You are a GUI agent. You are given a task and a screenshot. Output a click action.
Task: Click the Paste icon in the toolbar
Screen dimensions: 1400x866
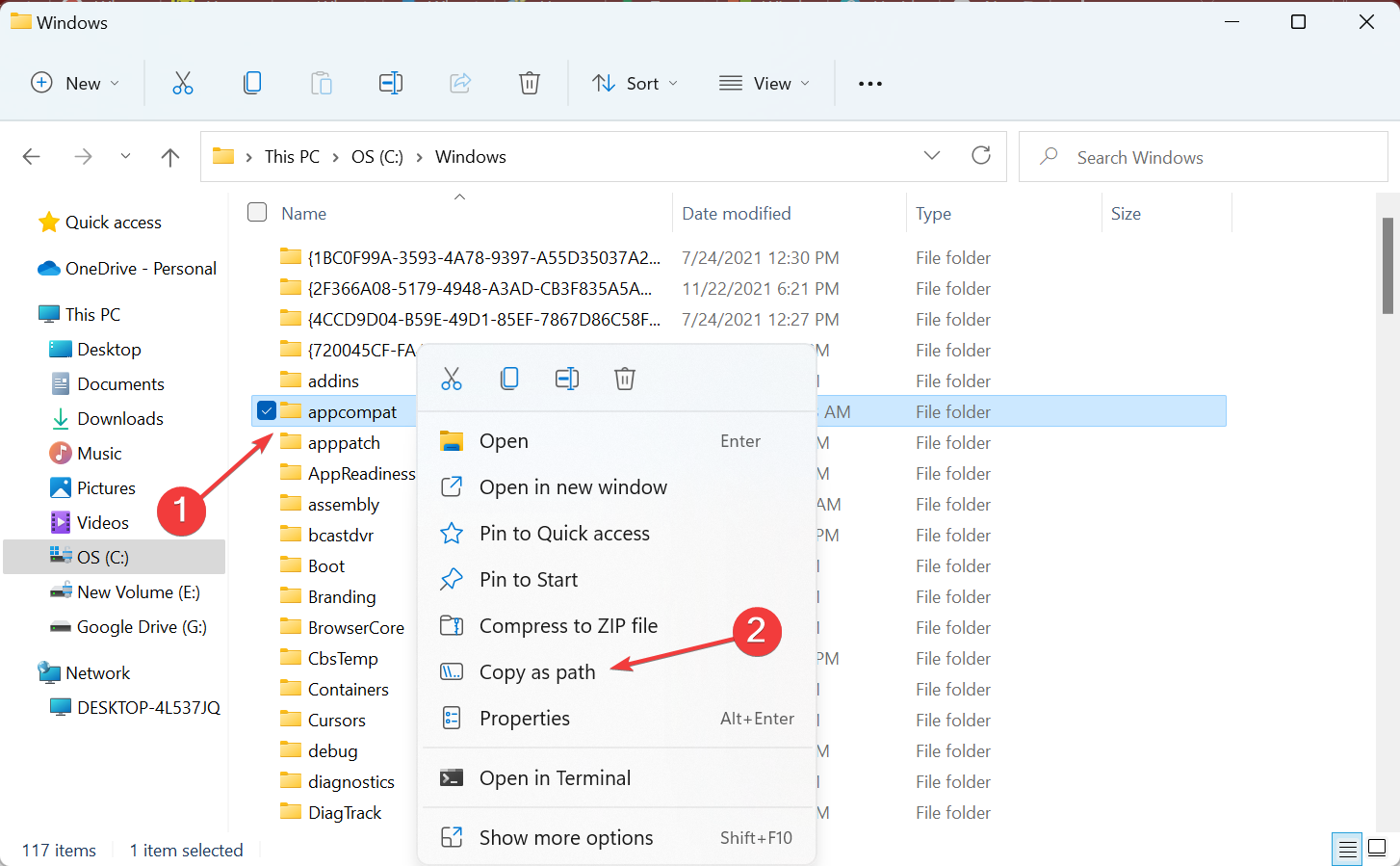tap(322, 84)
